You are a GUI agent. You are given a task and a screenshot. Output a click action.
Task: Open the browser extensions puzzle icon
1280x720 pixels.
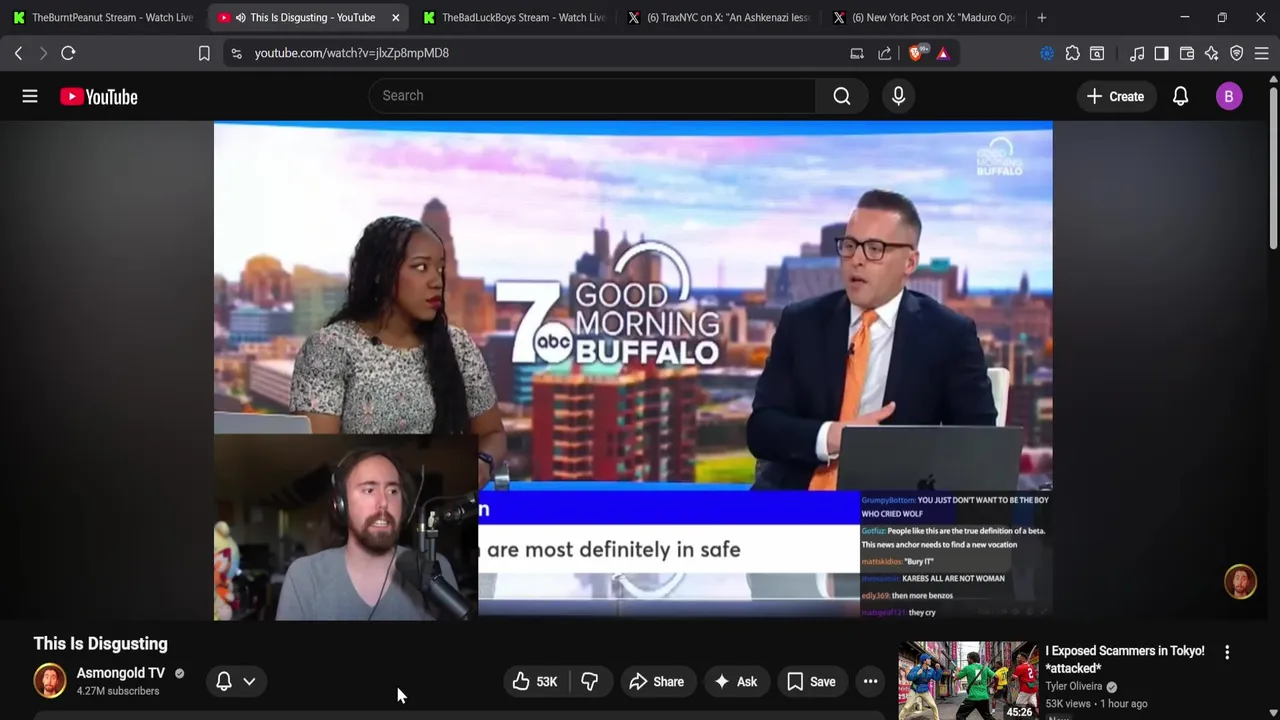(1072, 53)
